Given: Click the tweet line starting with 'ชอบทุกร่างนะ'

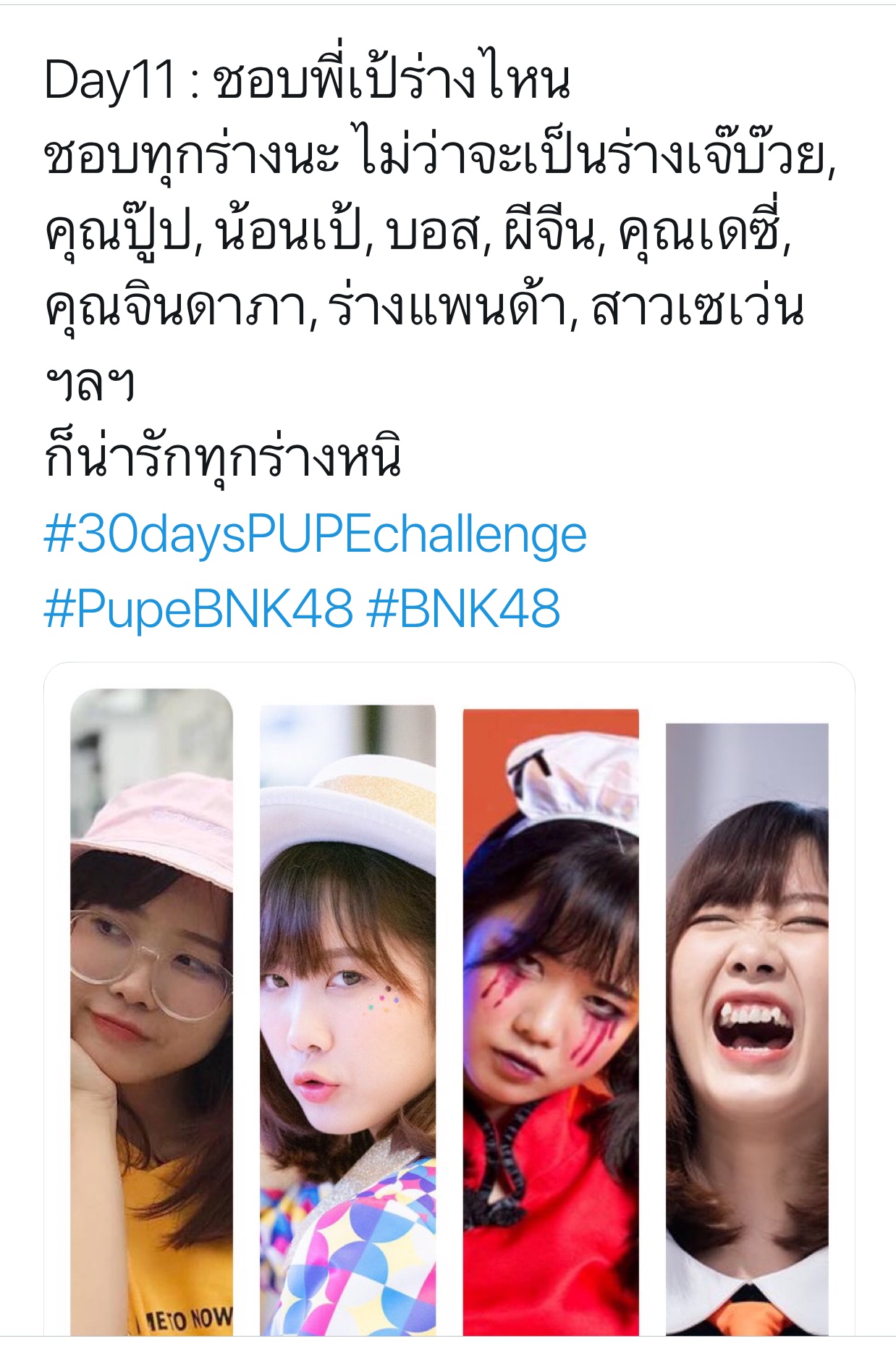Looking at the screenshot, I should [x=440, y=156].
